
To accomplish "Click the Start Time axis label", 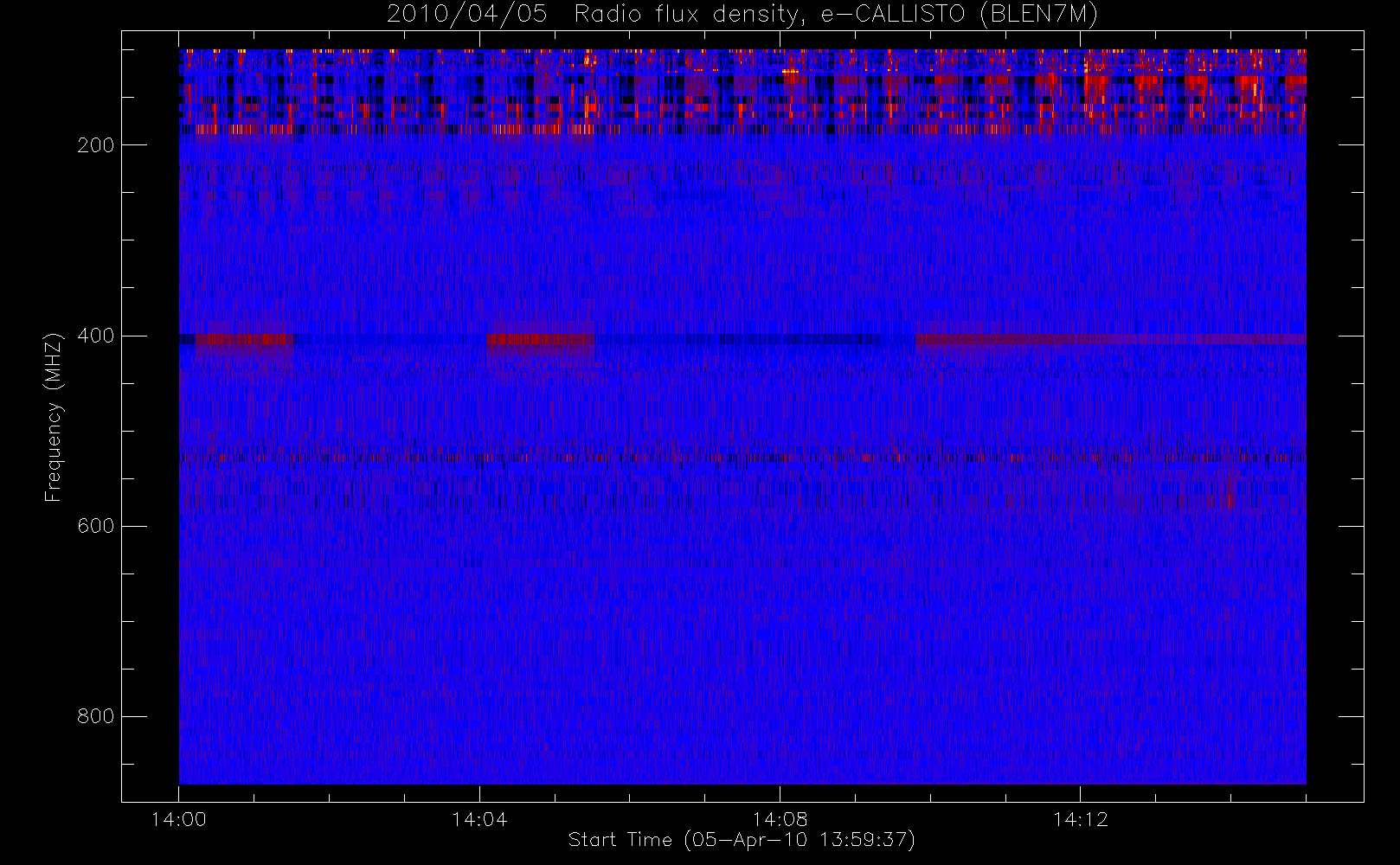I will coord(742,840).
